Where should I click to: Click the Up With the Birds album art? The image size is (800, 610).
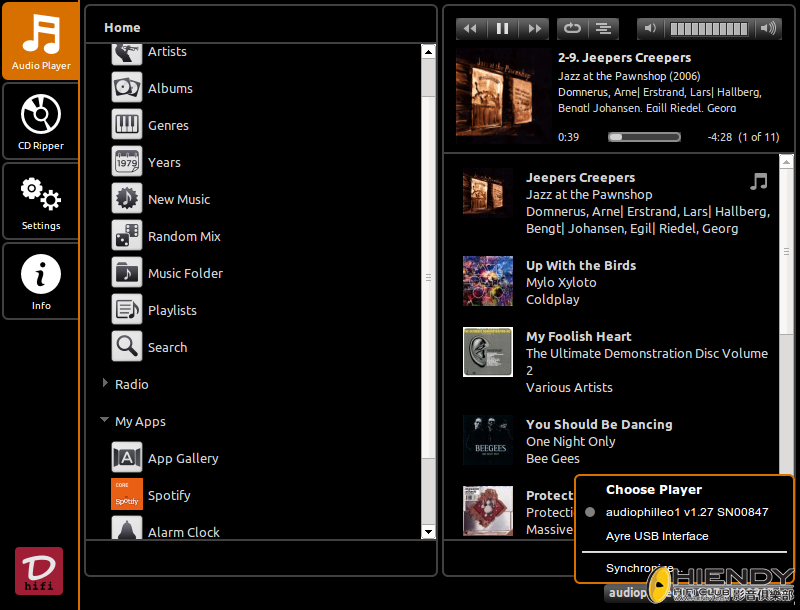[487, 281]
